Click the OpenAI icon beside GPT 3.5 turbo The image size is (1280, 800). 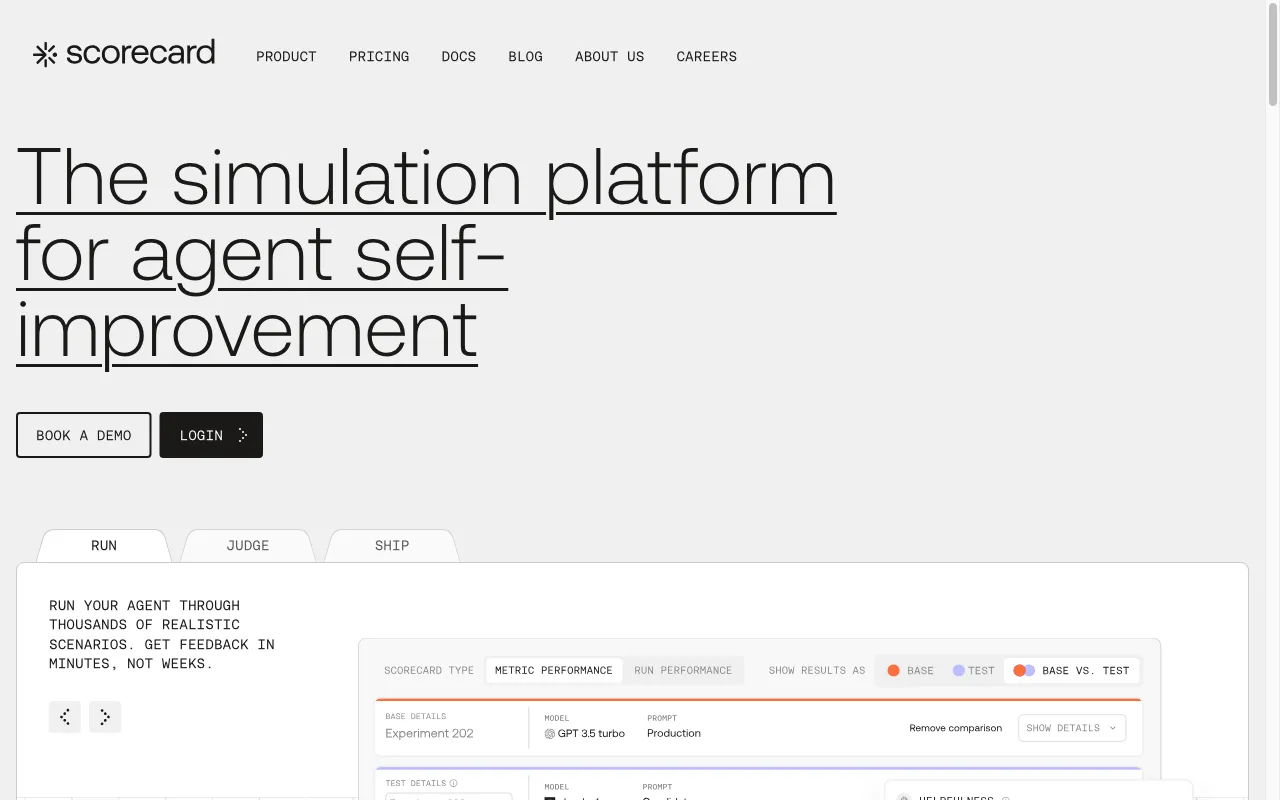[549, 734]
